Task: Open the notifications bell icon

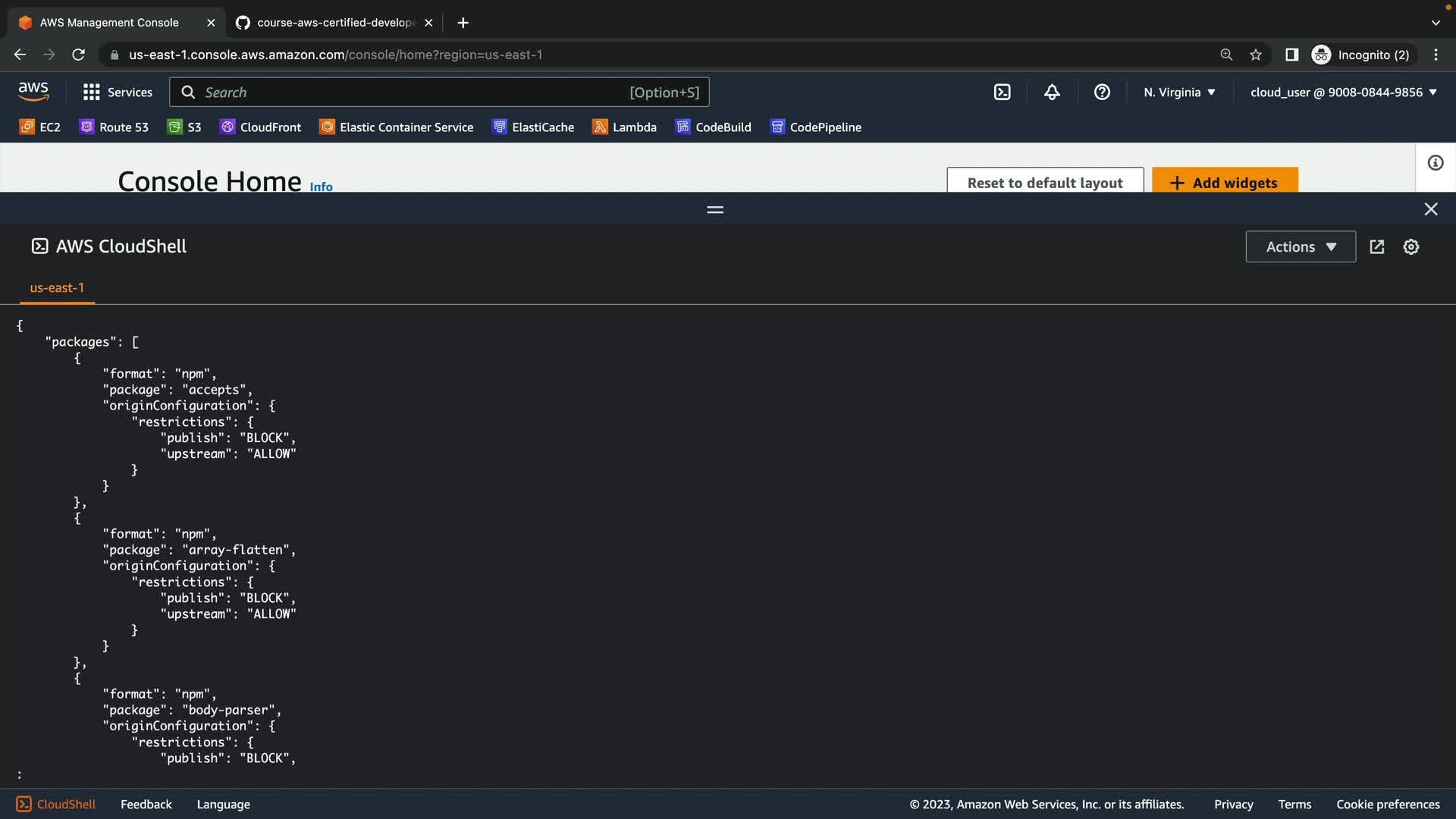Action: coord(1052,93)
